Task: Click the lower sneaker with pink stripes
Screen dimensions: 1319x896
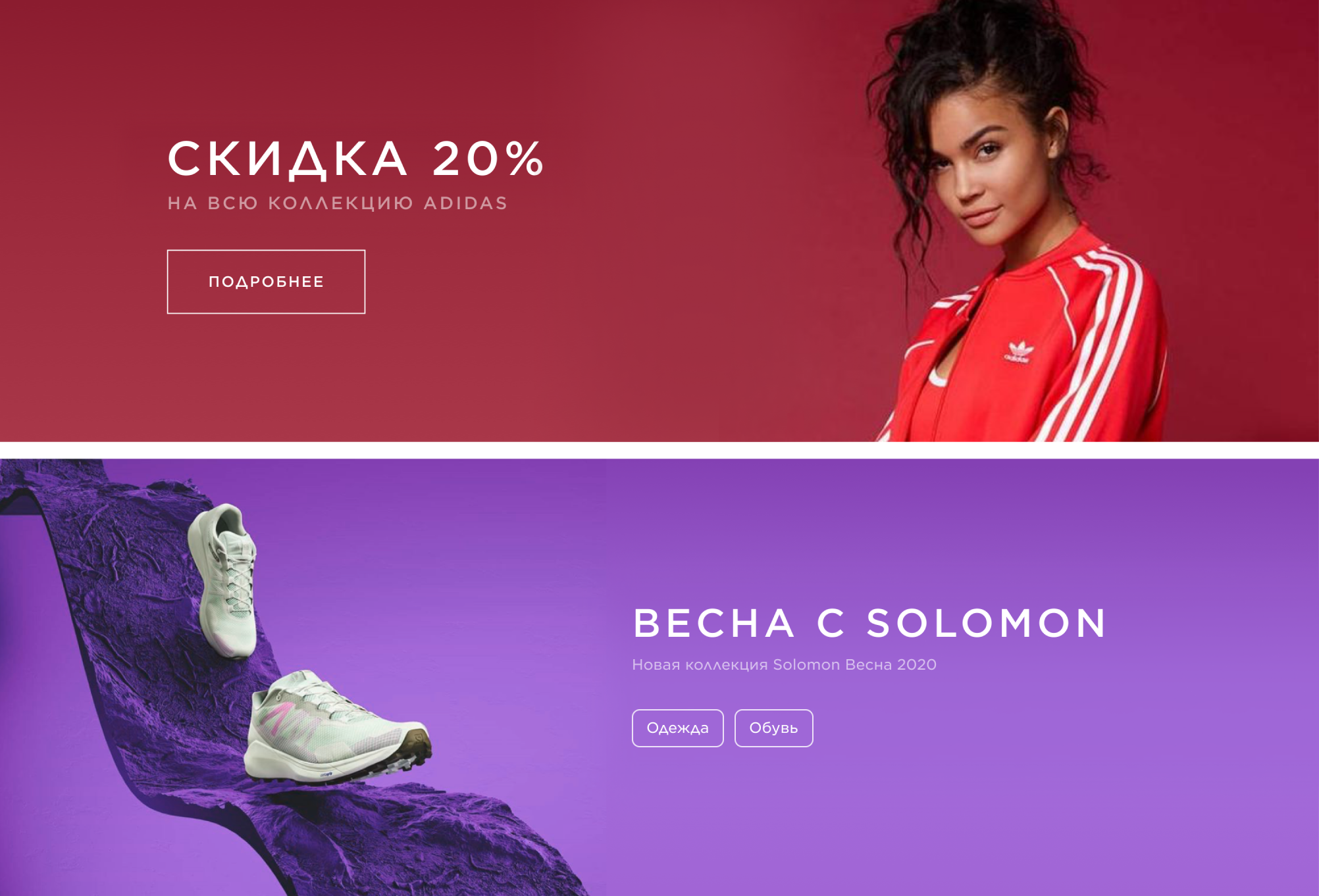Action: [337, 728]
